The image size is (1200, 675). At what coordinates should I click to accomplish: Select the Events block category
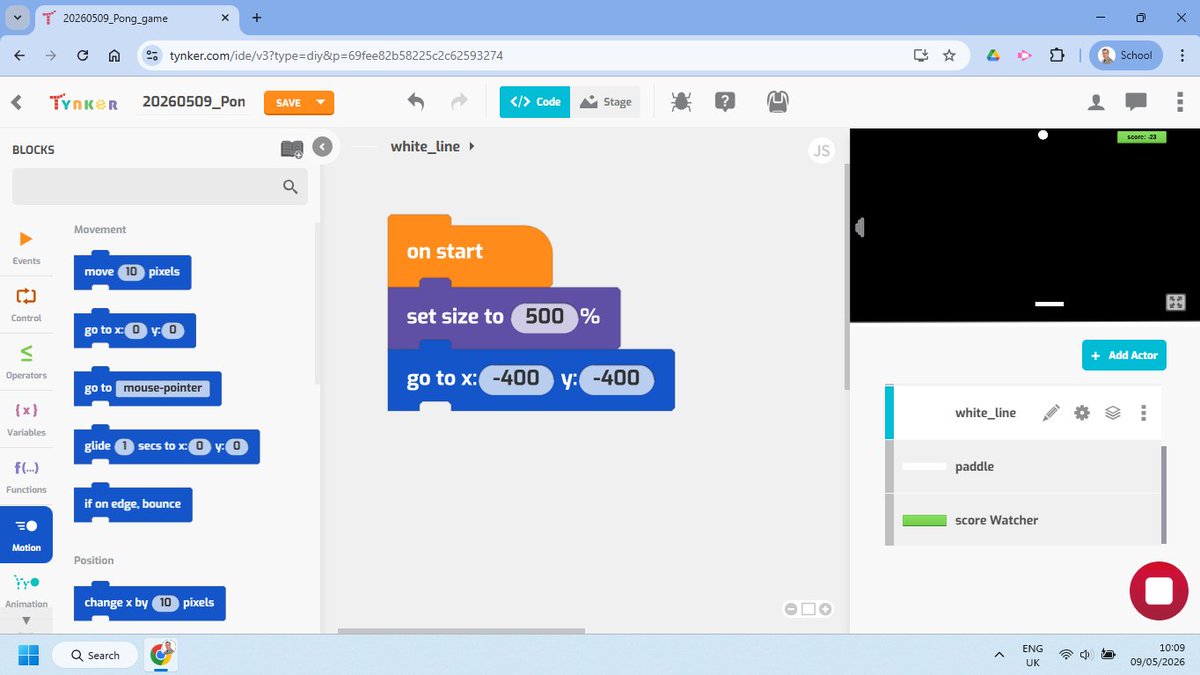[x=26, y=247]
